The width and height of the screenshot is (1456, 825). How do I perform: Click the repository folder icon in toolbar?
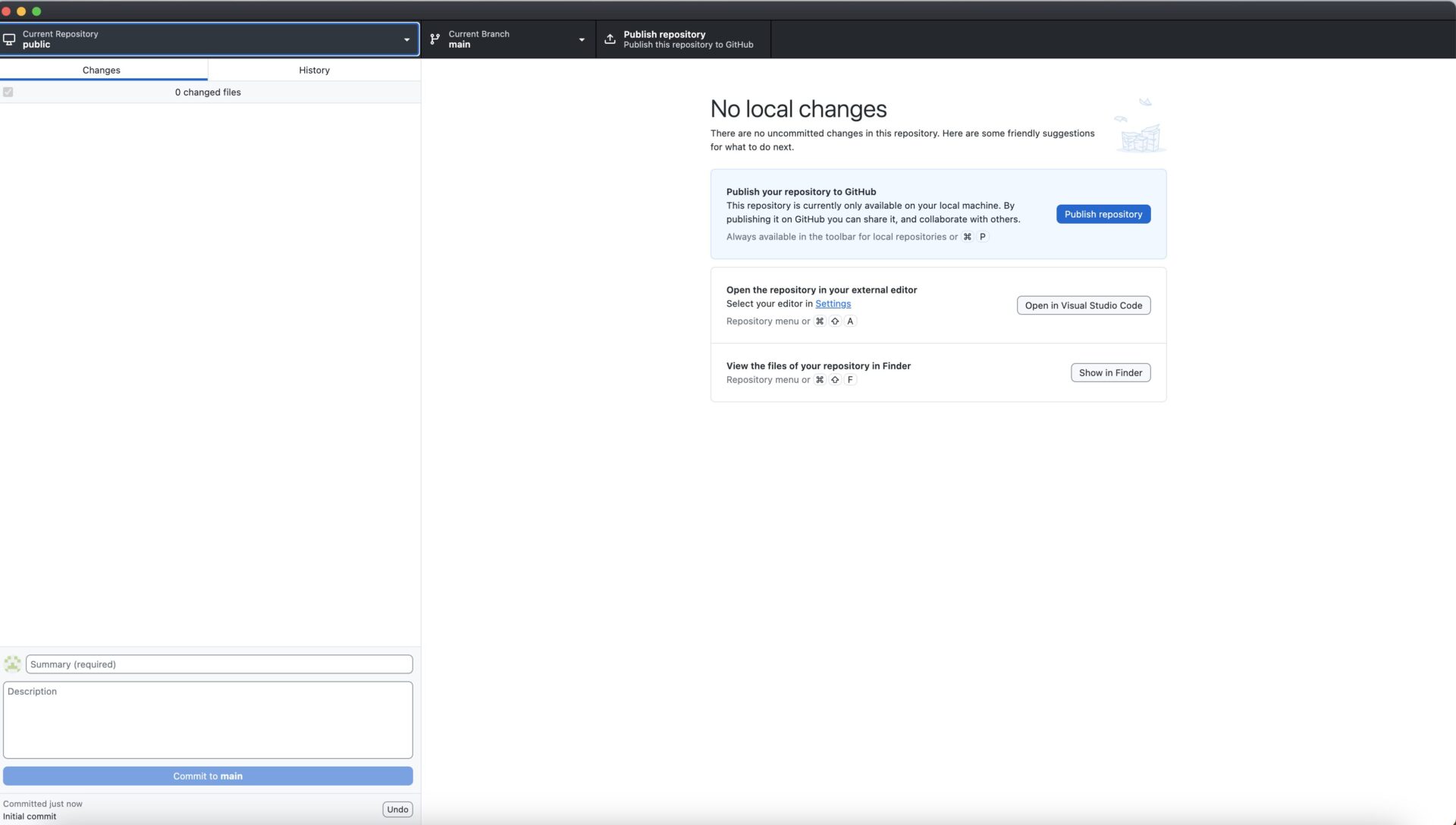[x=10, y=39]
